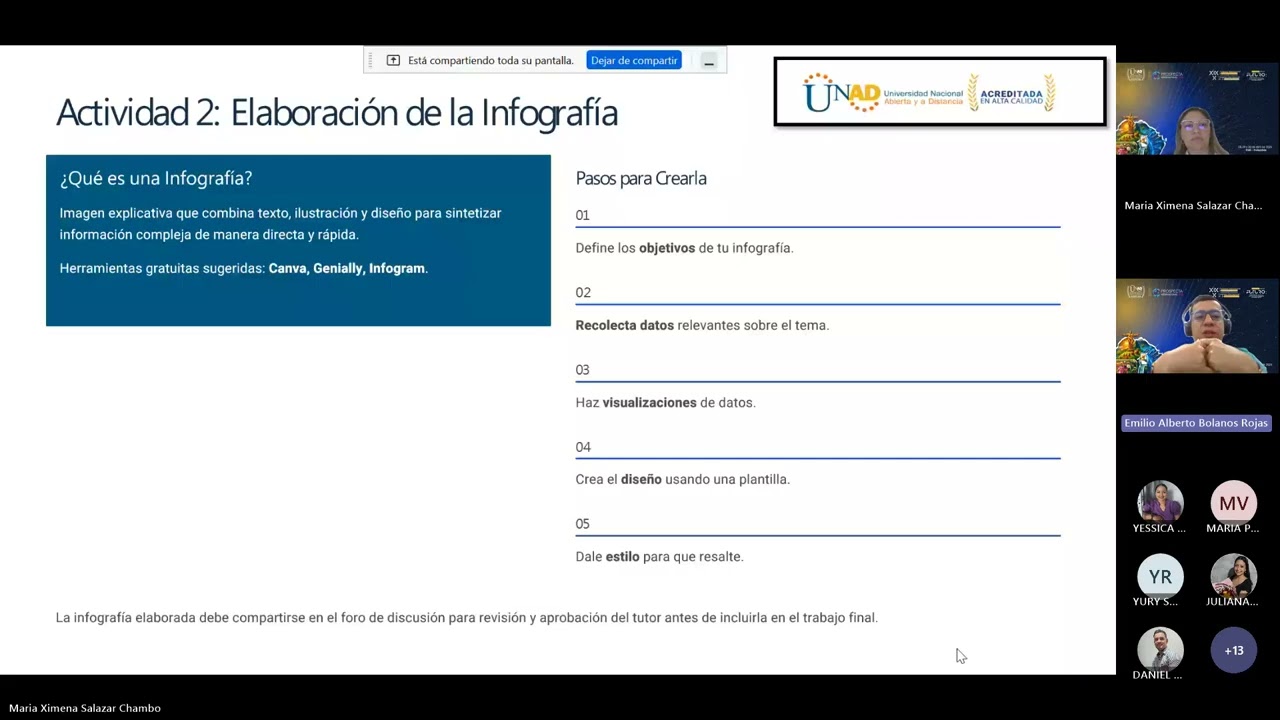Click the drag handle of sharing bar
Screen dimensions: 1280x720
click(371, 61)
